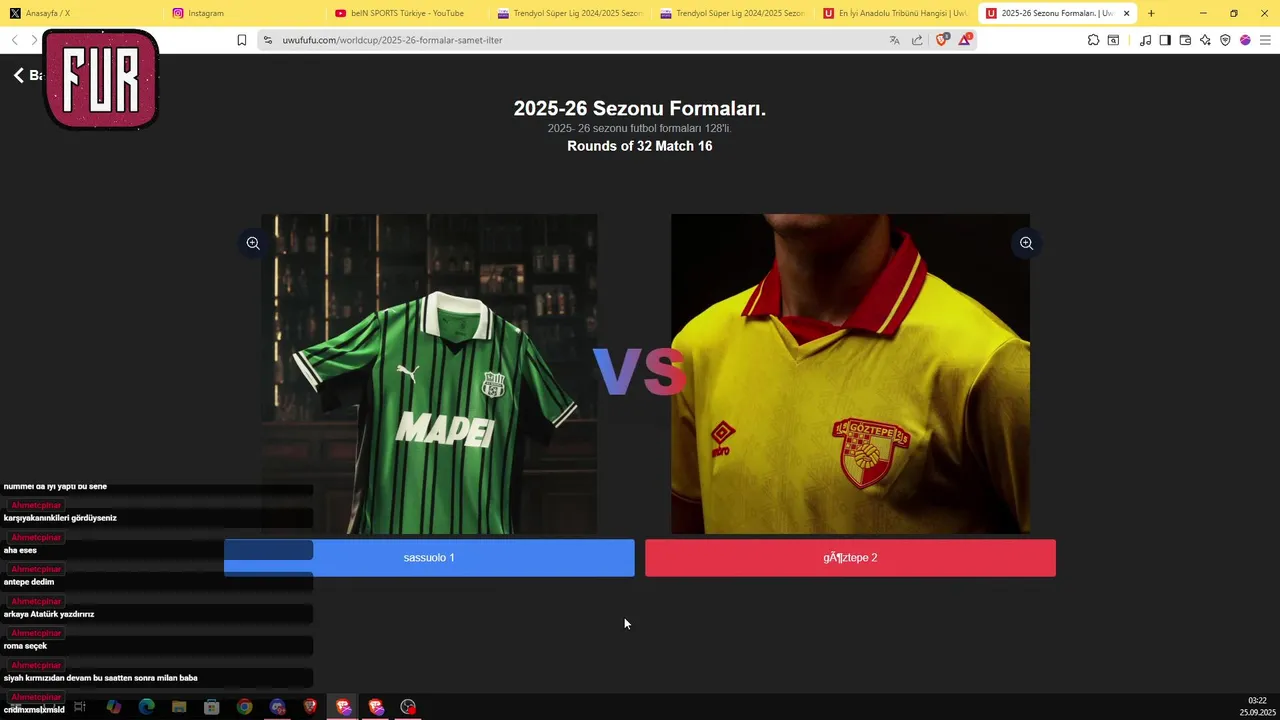Switch to beIN SPORTS Türkiye YouTube tab
The width and height of the screenshot is (1280, 720).
(406, 13)
